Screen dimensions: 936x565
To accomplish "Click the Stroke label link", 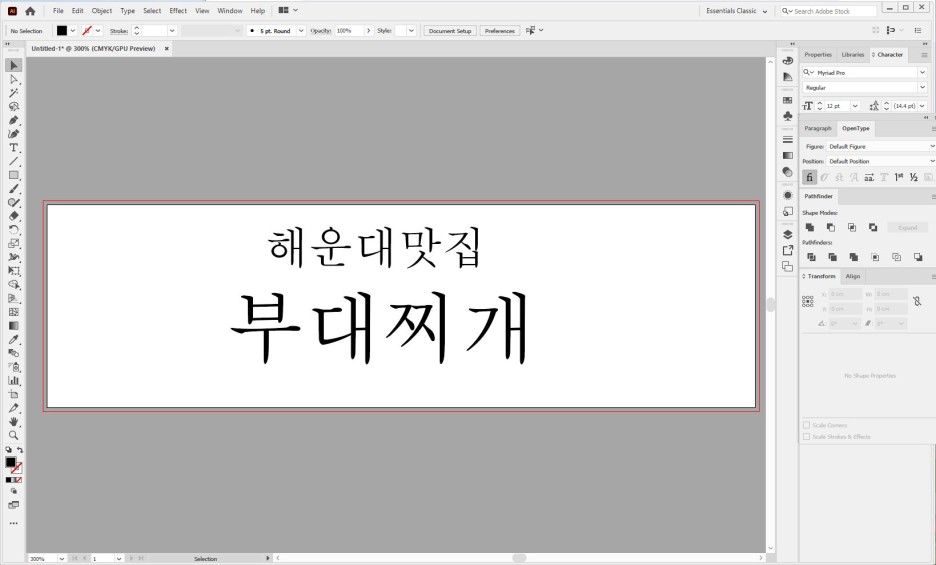I will coord(119,30).
